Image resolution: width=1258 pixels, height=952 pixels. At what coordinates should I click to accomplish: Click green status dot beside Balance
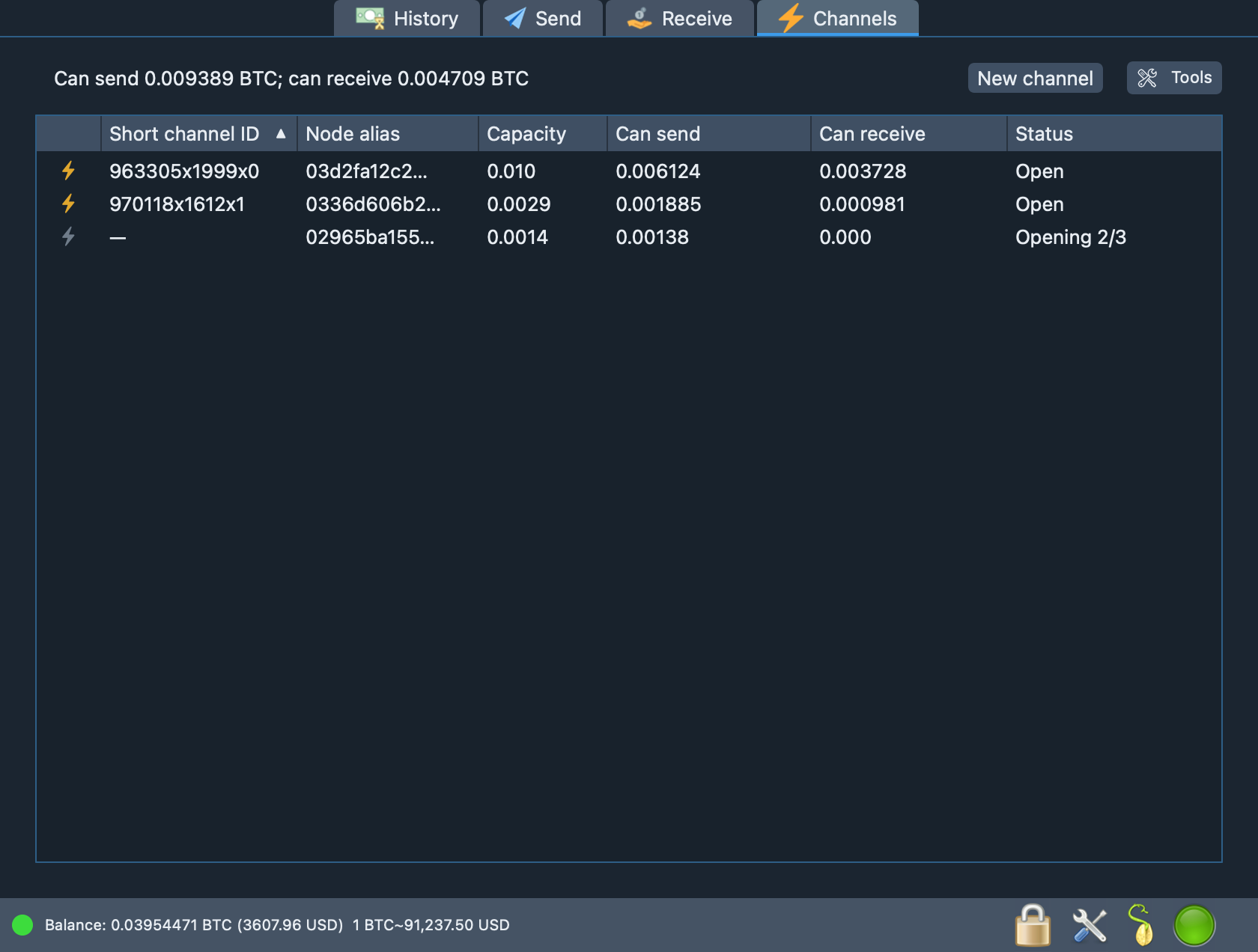tap(22, 925)
